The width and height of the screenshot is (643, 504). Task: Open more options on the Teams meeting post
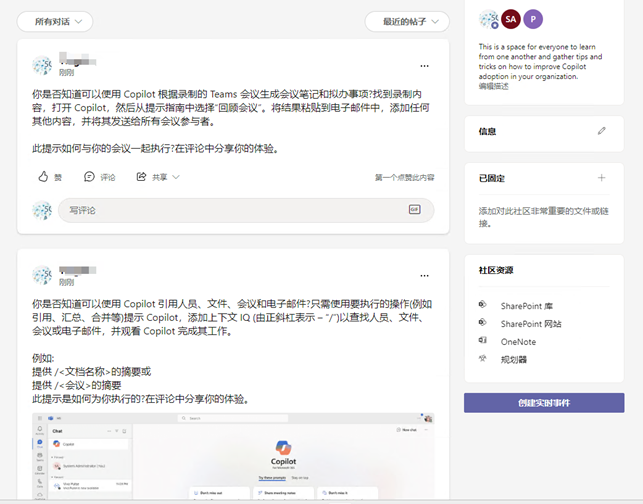424,66
